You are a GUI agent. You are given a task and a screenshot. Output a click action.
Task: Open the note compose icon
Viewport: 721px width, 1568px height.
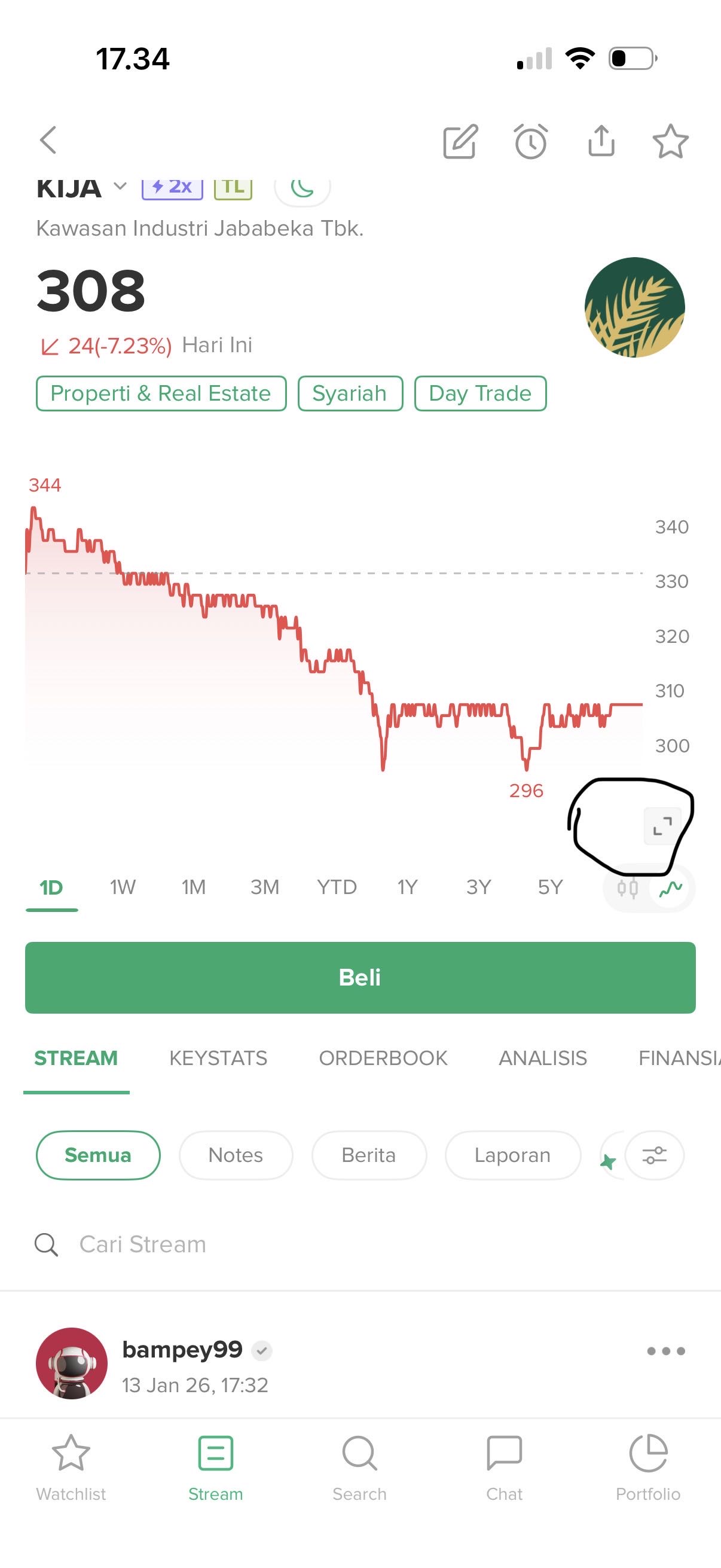pyautogui.click(x=460, y=142)
